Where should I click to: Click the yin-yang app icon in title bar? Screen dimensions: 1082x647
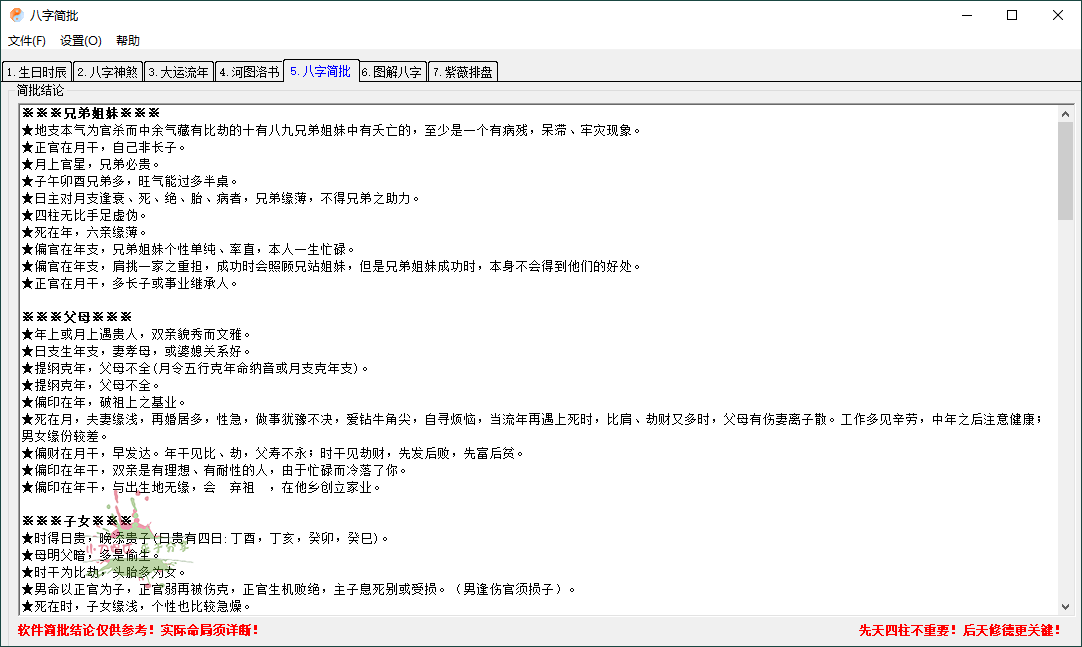(x=15, y=15)
